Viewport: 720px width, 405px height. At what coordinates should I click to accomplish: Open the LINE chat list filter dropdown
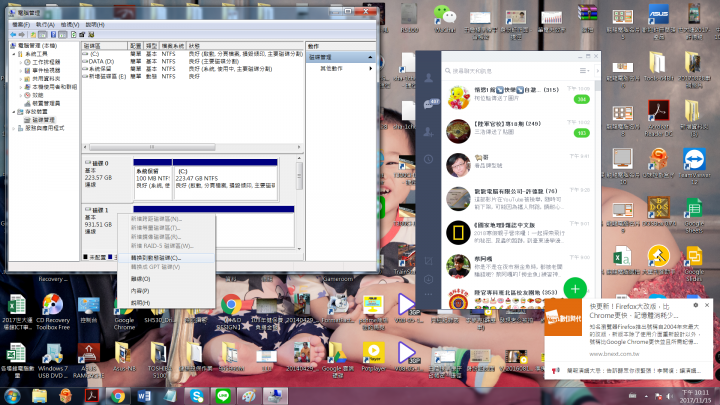click(x=584, y=71)
